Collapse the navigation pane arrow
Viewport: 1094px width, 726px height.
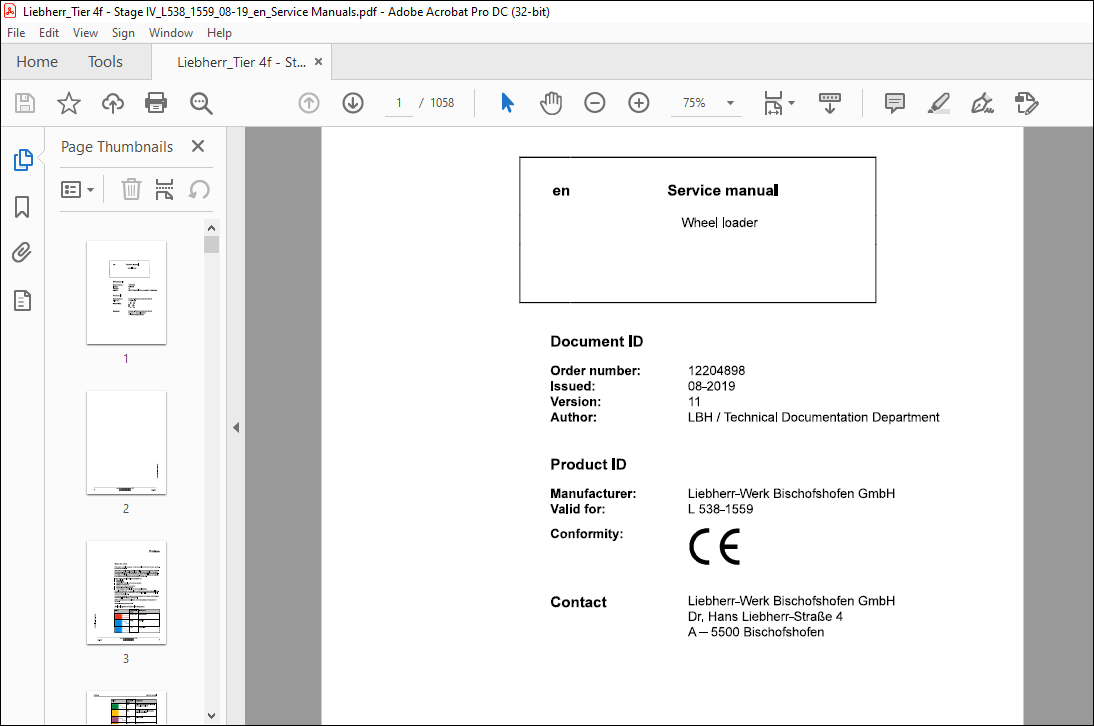point(236,427)
